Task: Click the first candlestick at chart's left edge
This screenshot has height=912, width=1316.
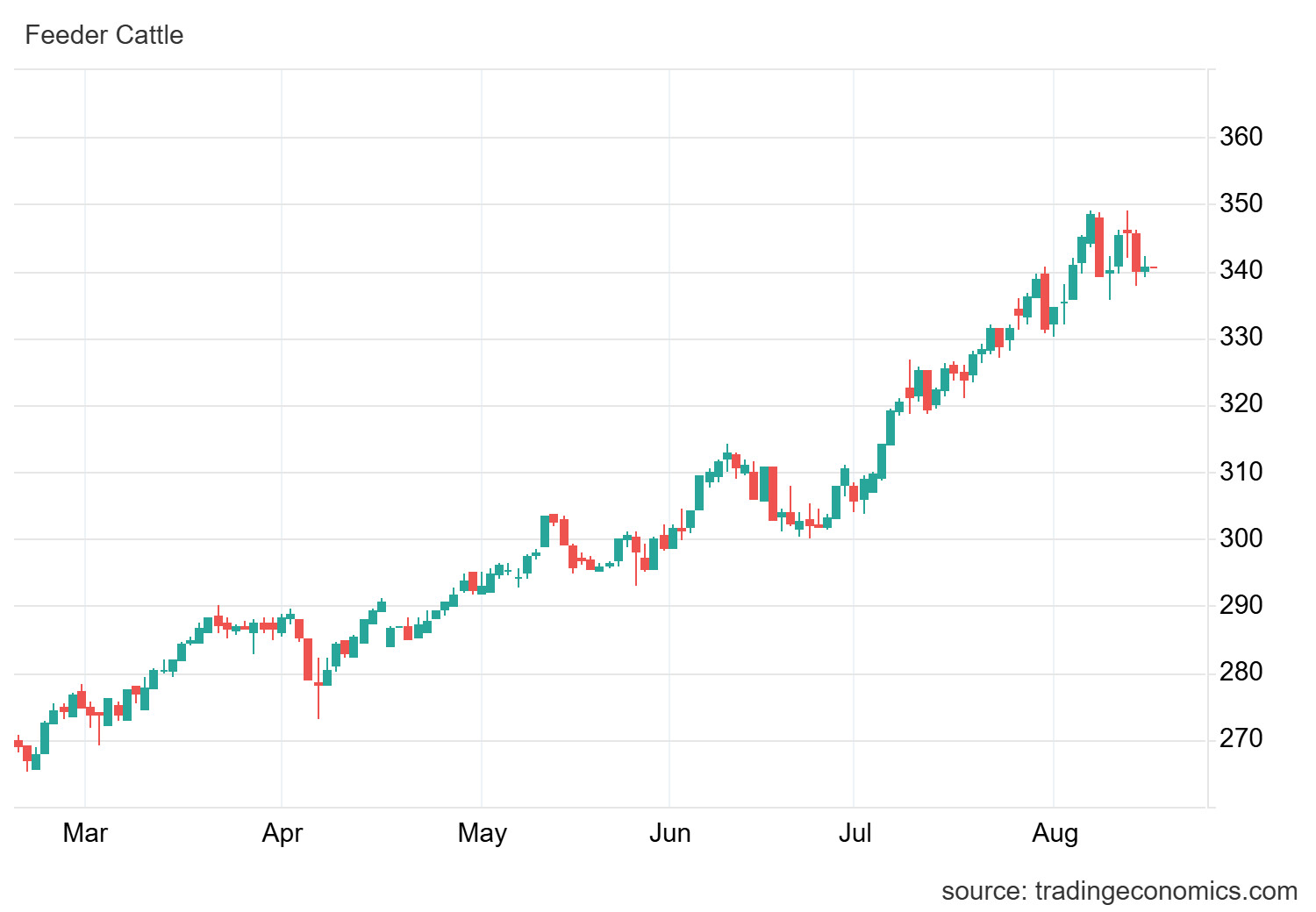Action: [18, 744]
